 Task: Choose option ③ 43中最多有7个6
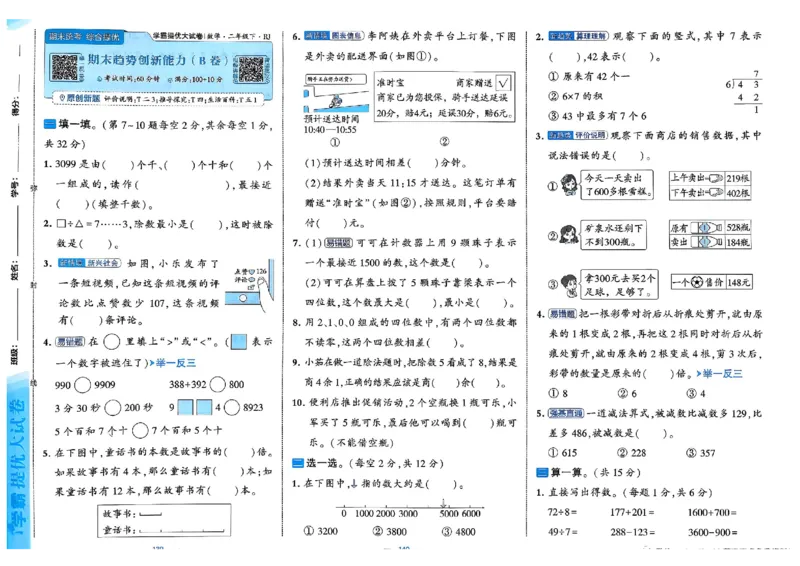pos(597,116)
